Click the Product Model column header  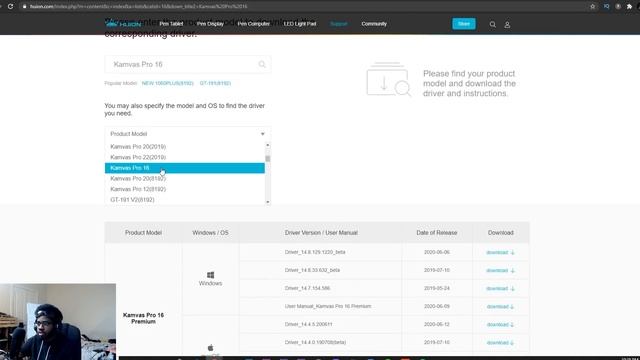143,233
